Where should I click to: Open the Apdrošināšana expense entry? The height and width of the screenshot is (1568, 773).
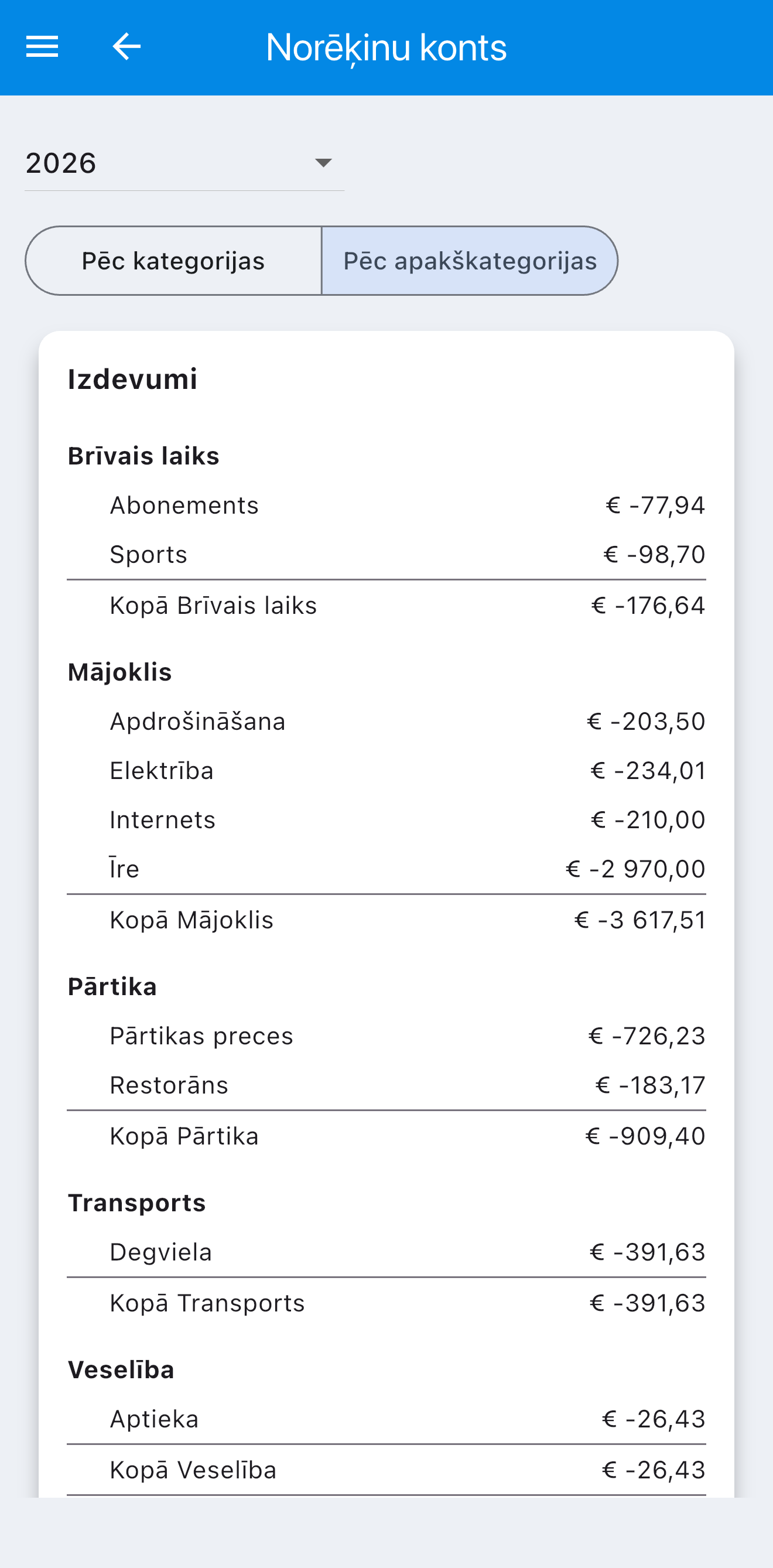[386, 721]
